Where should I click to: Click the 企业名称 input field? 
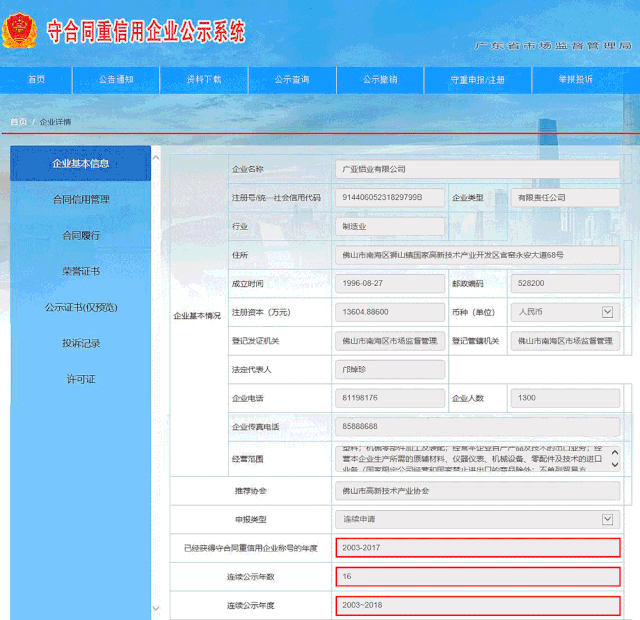(477, 170)
